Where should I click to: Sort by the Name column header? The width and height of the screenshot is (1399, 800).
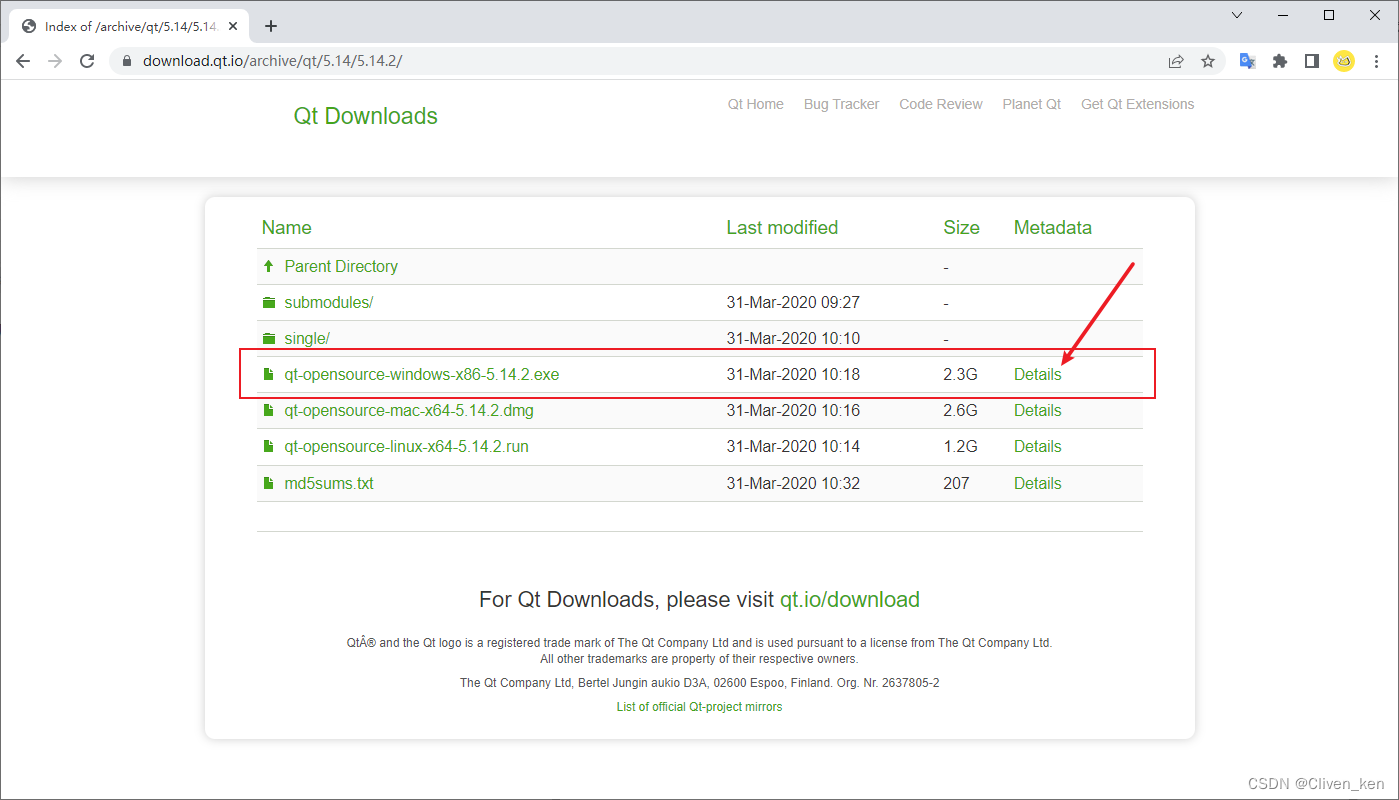[x=286, y=227]
